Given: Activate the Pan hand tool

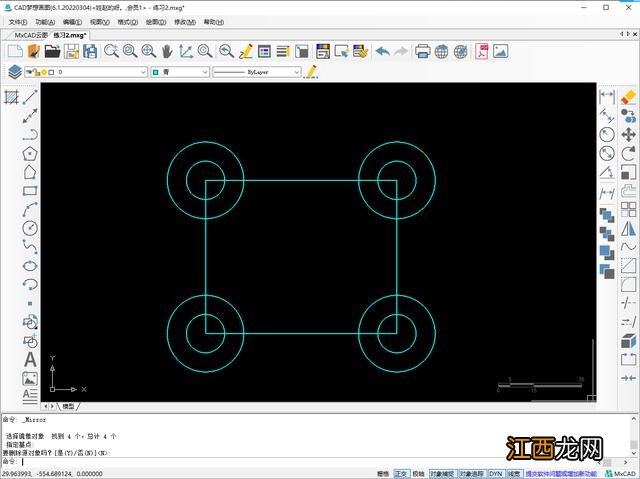Looking at the screenshot, I should click(166, 51).
